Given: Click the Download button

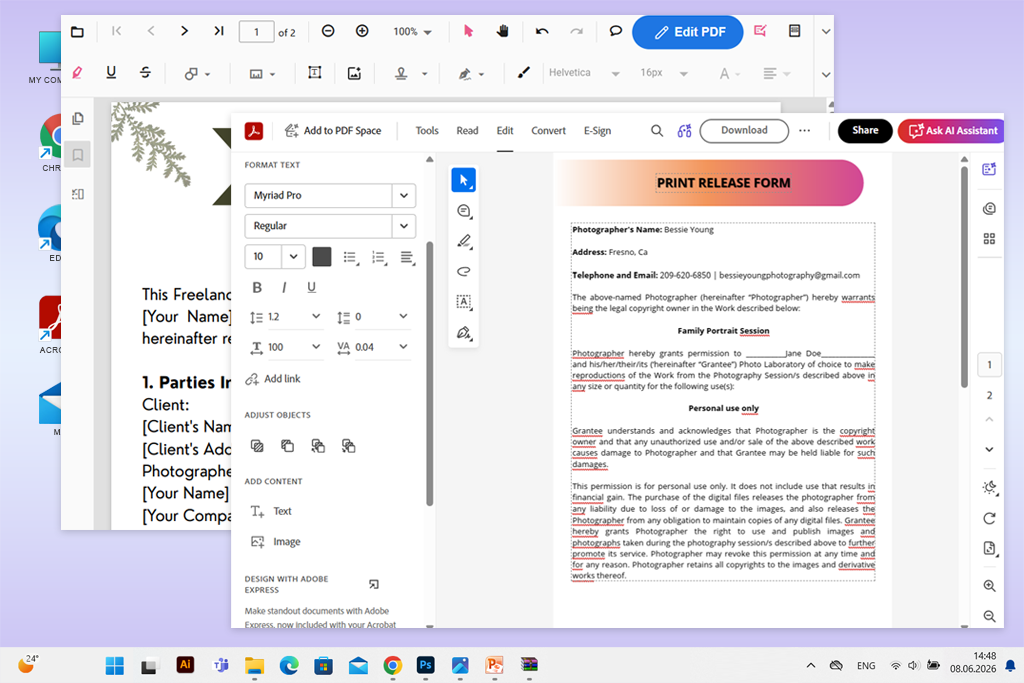Looking at the screenshot, I should click(744, 131).
